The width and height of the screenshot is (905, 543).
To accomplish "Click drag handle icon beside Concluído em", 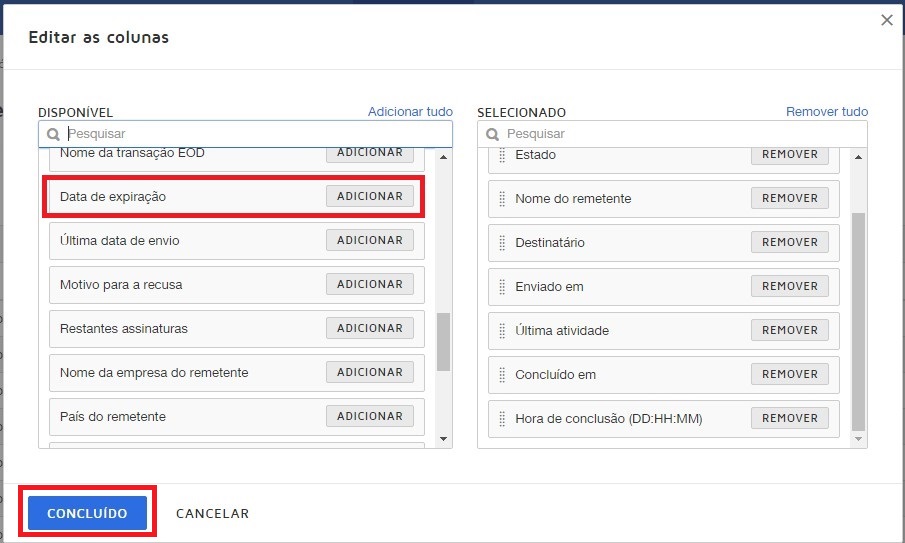I will tap(502, 375).
